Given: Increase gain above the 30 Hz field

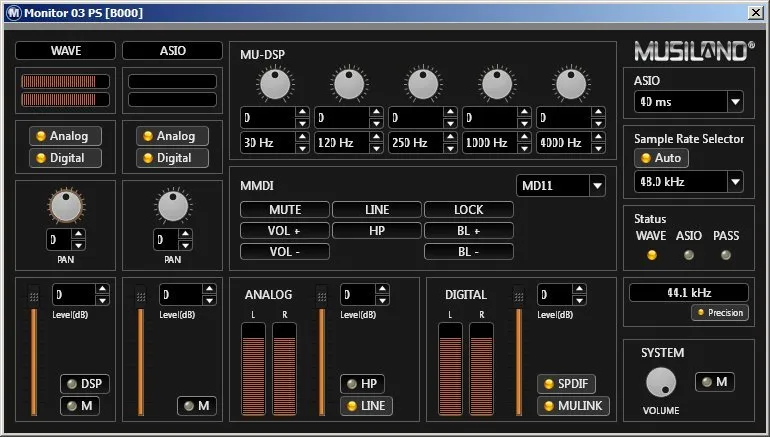Looking at the screenshot, I should point(302,112).
